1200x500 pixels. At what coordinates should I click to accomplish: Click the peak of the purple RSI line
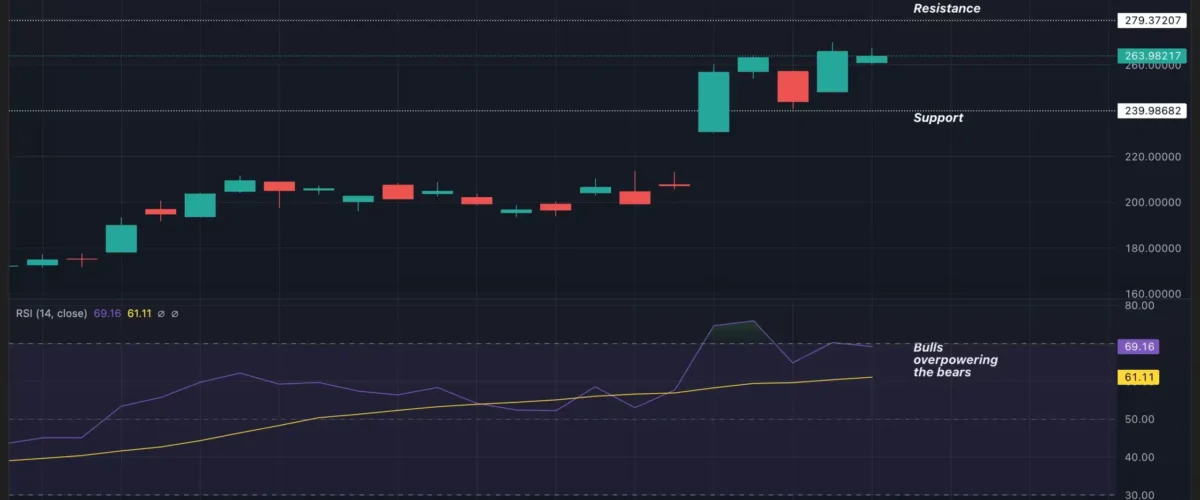[751, 322]
